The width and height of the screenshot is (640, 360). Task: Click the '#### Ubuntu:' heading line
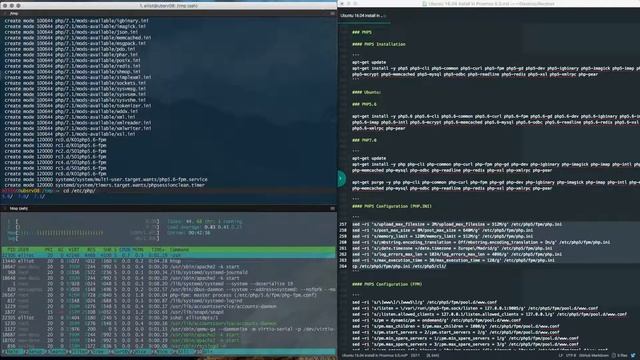pos(367,92)
